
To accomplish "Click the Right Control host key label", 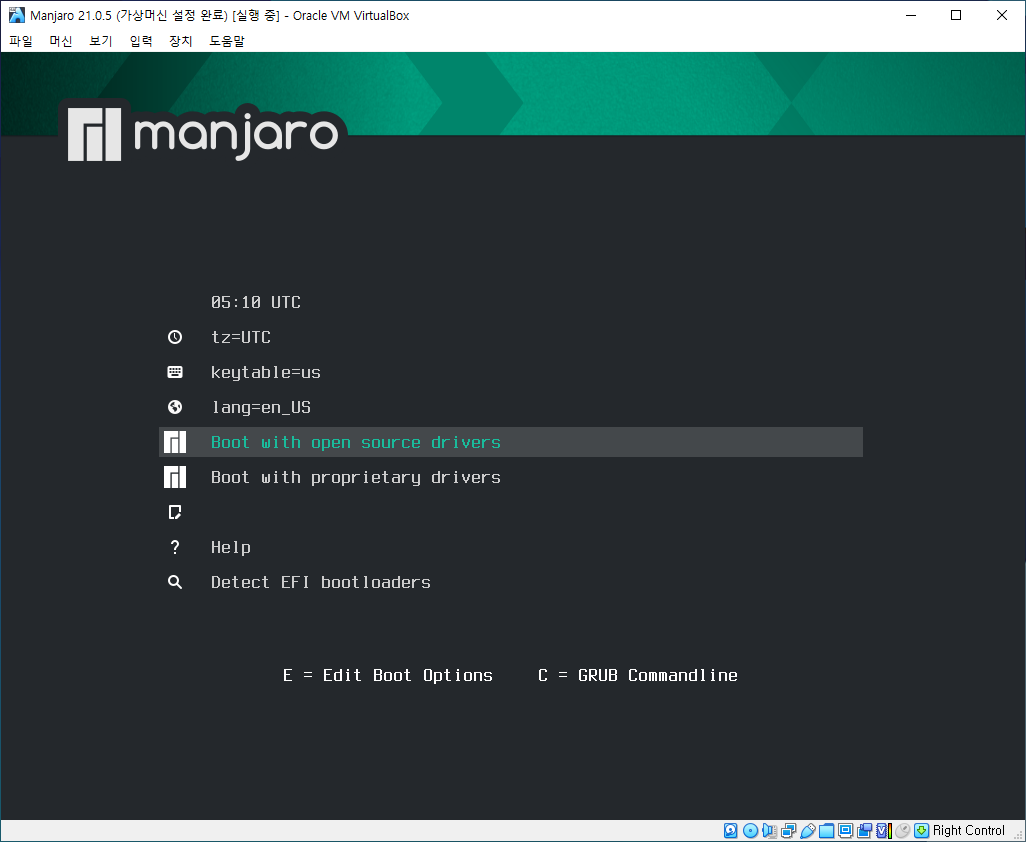I will click(968, 831).
